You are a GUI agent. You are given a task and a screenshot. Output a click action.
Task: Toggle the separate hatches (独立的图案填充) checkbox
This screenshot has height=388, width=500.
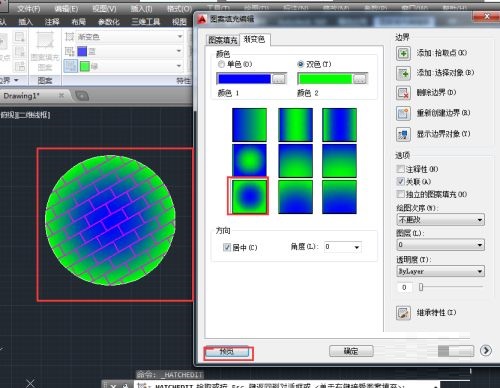coord(401,194)
